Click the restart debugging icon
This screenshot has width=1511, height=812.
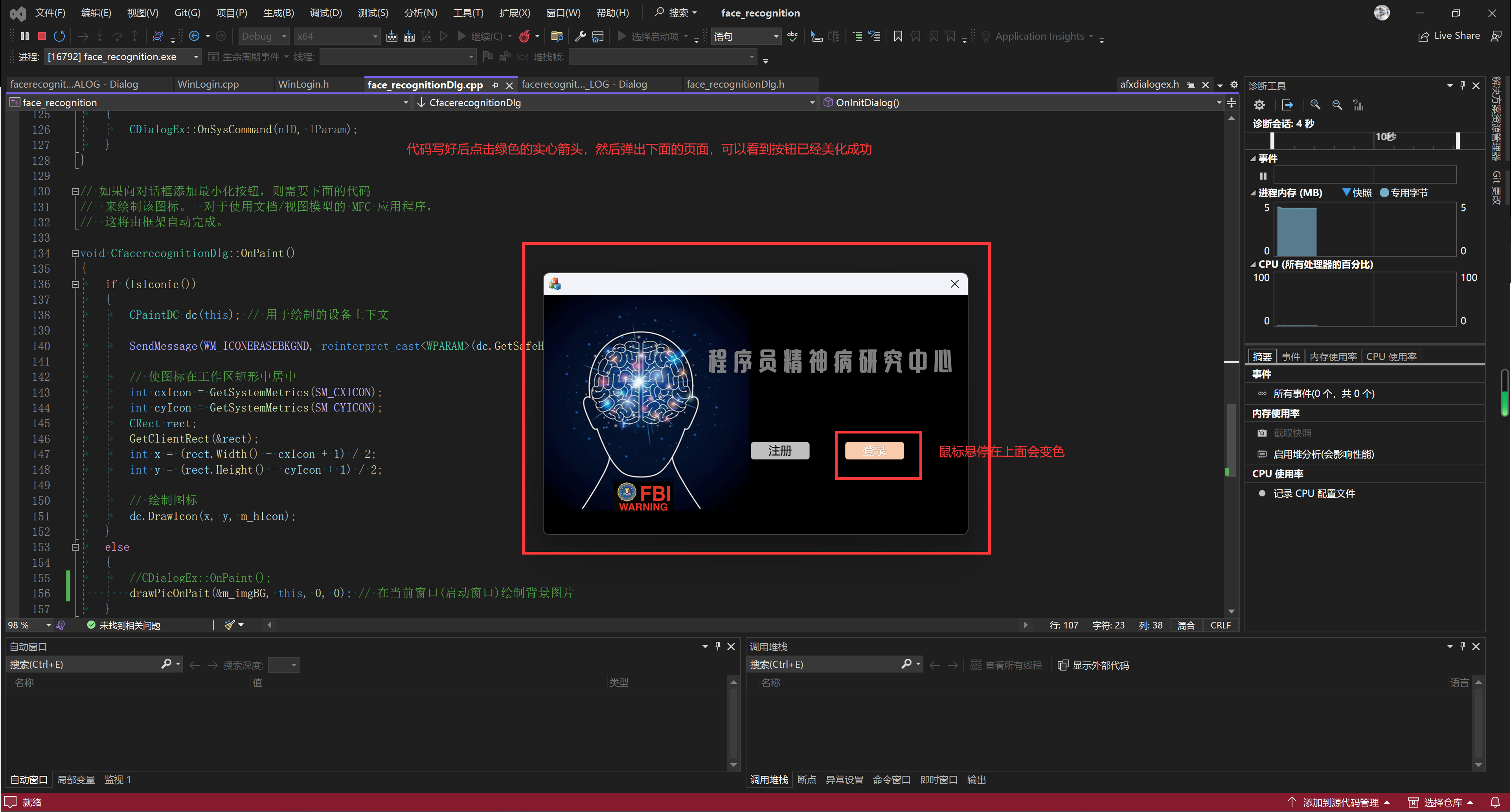coord(59,37)
